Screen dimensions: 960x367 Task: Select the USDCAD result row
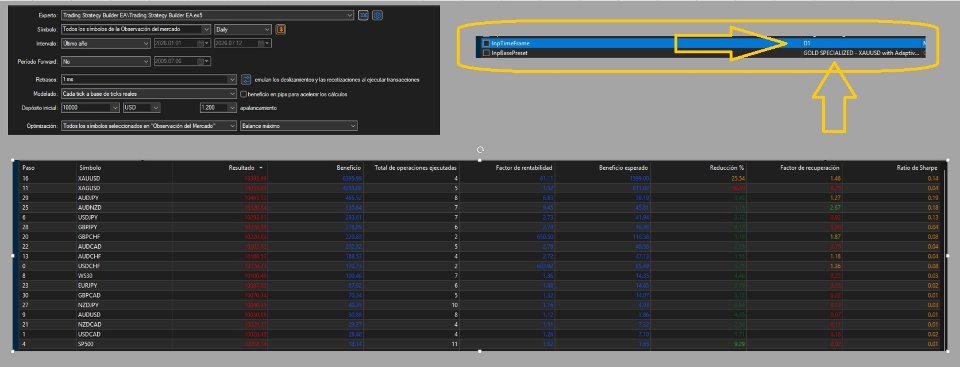[x=480, y=334]
